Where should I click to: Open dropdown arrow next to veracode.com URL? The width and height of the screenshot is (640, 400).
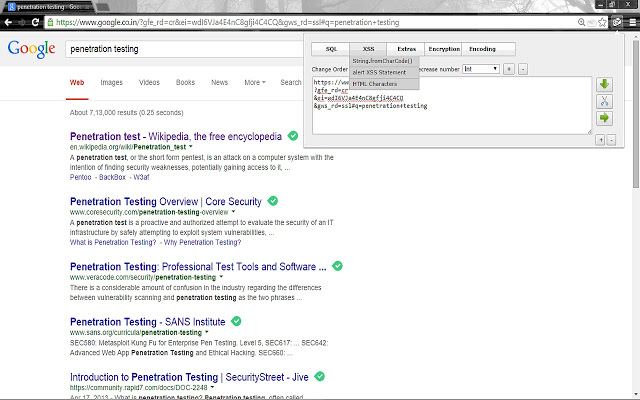(221, 277)
